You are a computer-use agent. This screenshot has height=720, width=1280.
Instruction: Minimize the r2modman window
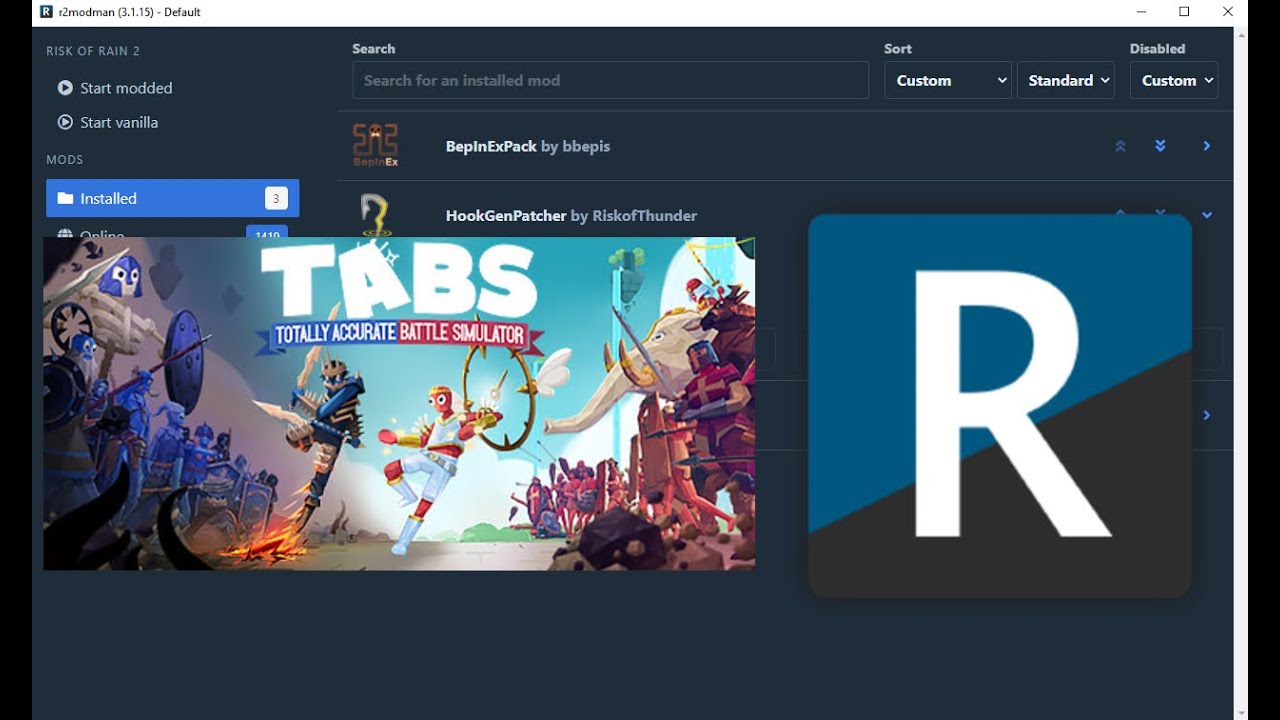(1142, 12)
